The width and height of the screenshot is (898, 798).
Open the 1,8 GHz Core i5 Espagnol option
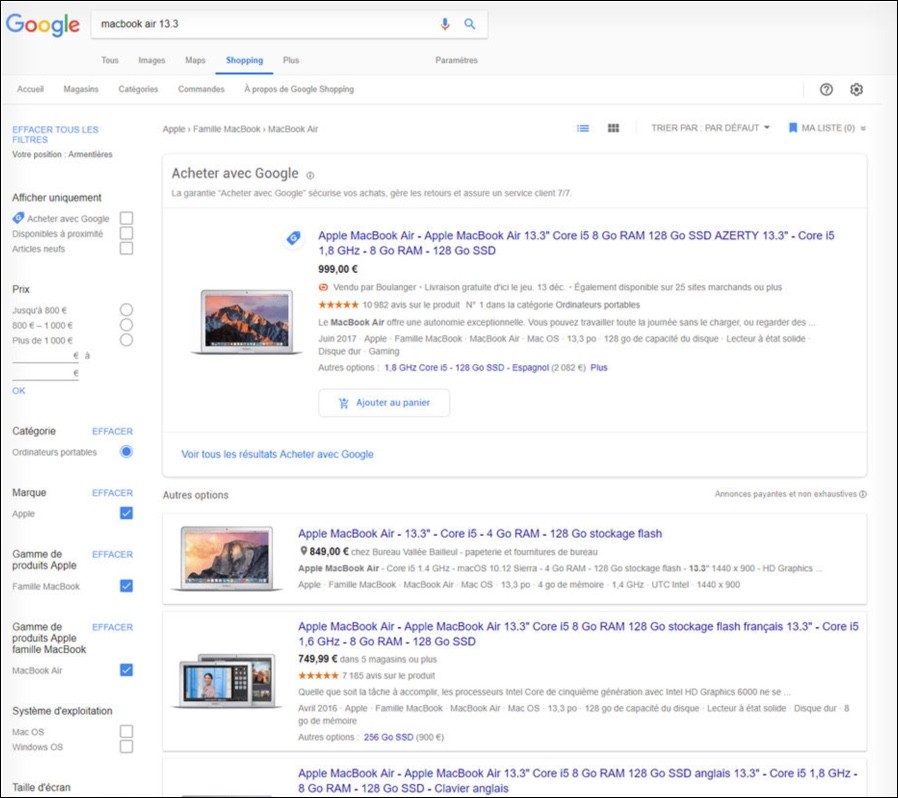pyautogui.click(x=467, y=368)
